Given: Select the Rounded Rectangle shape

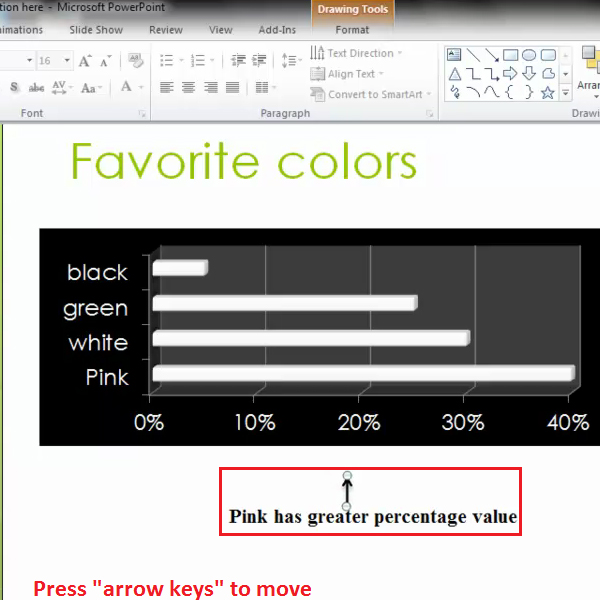Looking at the screenshot, I should (548, 55).
